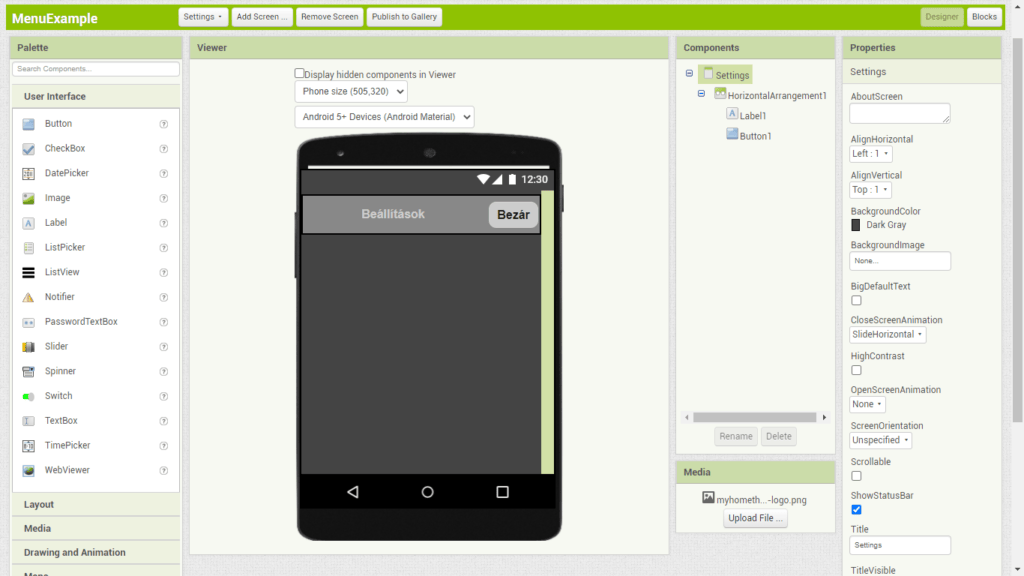
Task: Click the AboutScreen text area
Action: click(x=900, y=113)
